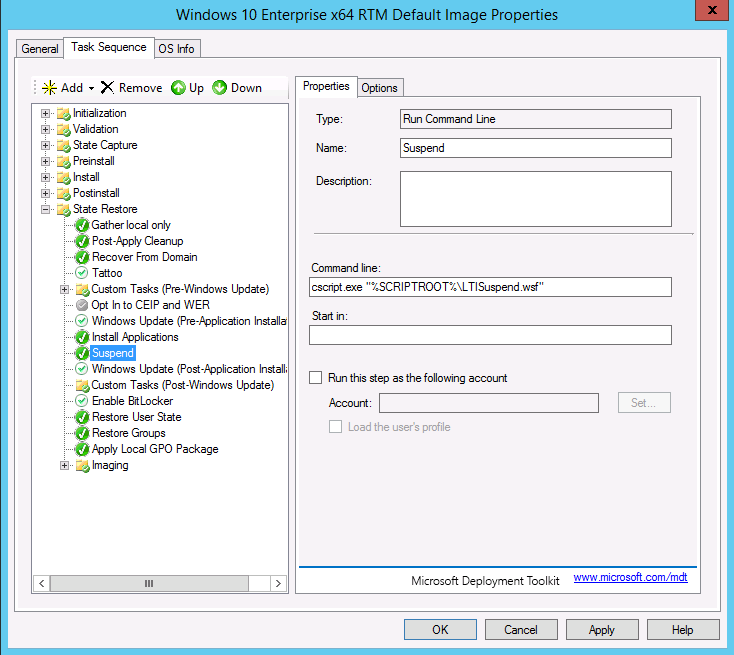This screenshot has height=655, width=734.
Task: Open the Add dropdown arrow
Action: click(x=91, y=89)
